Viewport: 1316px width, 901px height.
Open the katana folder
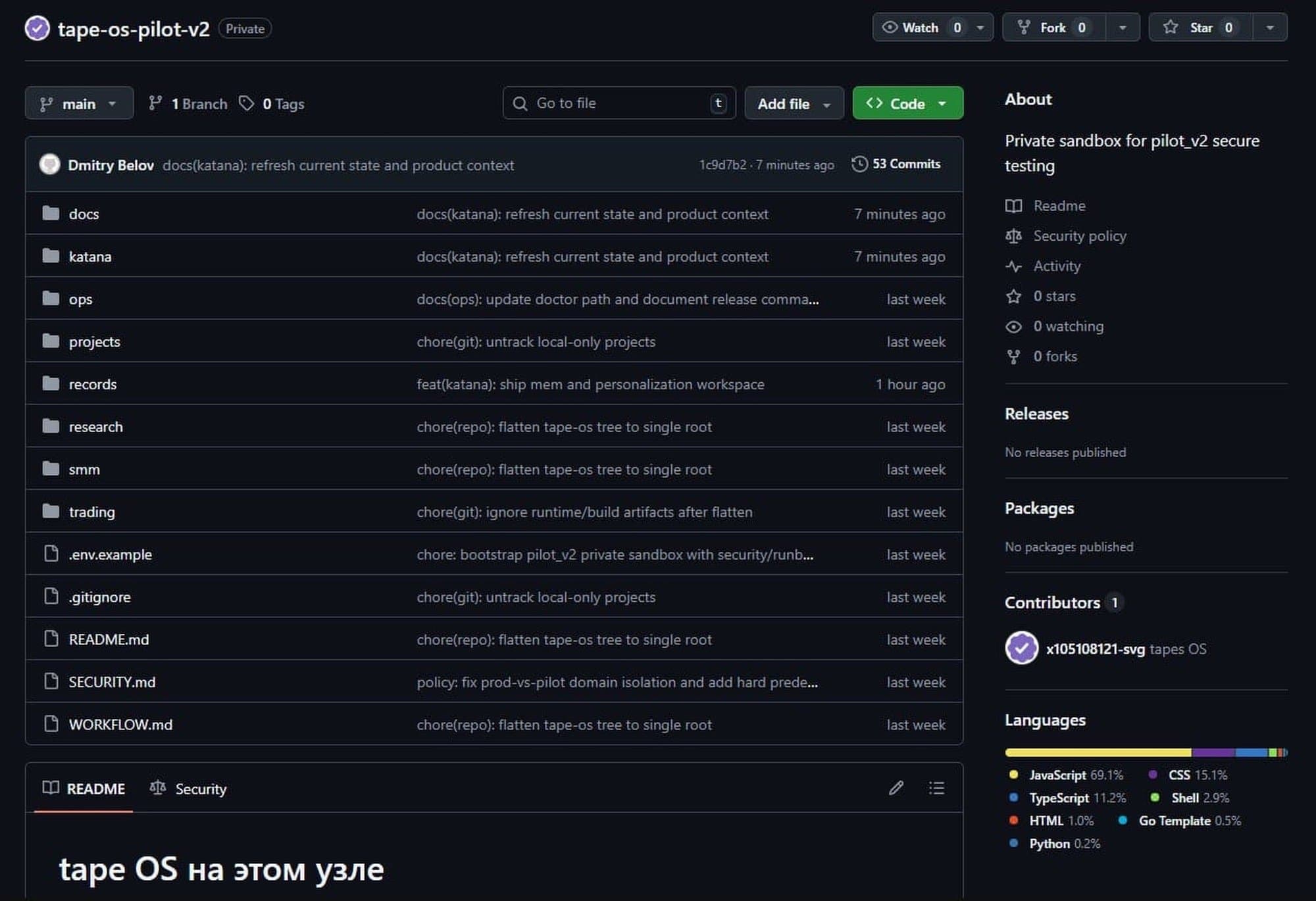point(90,256)
